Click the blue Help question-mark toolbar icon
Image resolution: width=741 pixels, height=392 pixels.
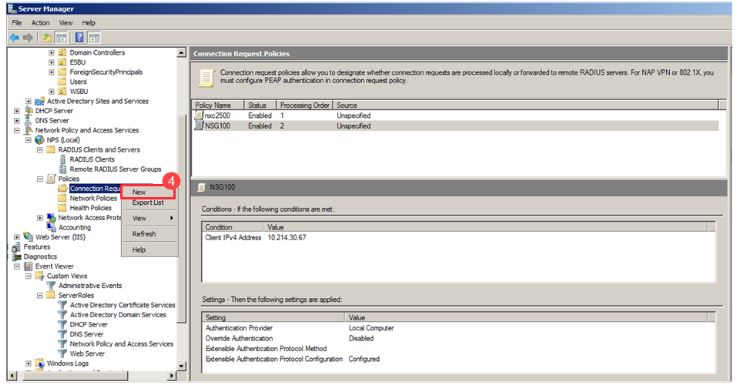click(x=79, y=38)
